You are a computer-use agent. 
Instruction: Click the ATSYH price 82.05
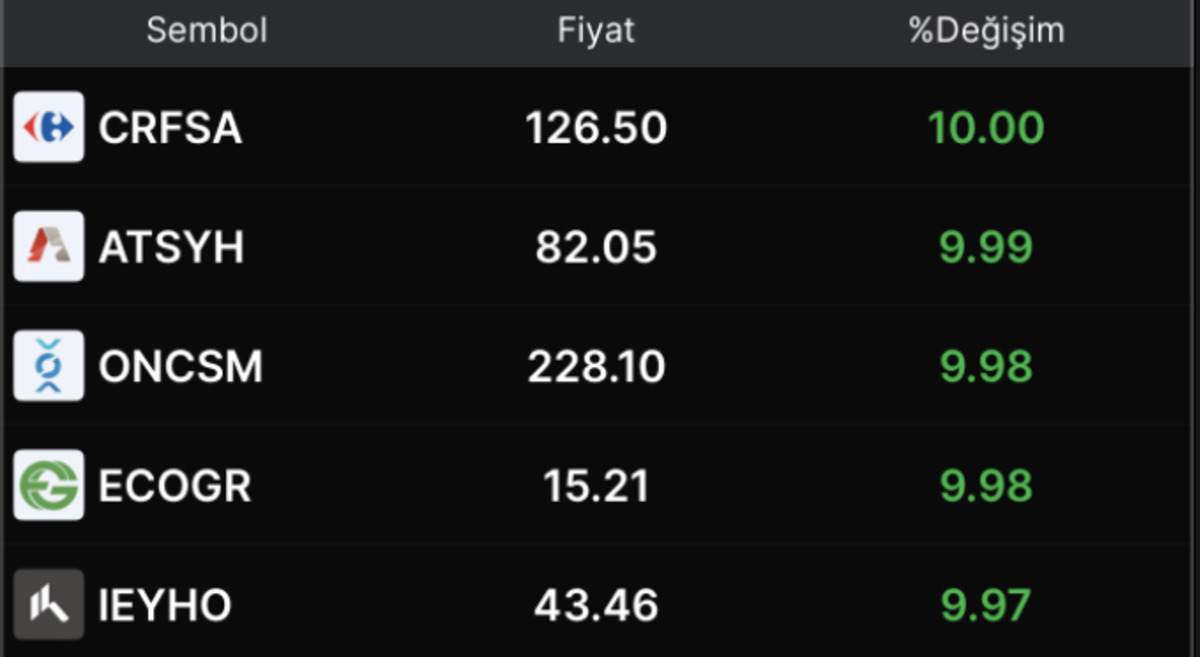[x=596, y=247]
